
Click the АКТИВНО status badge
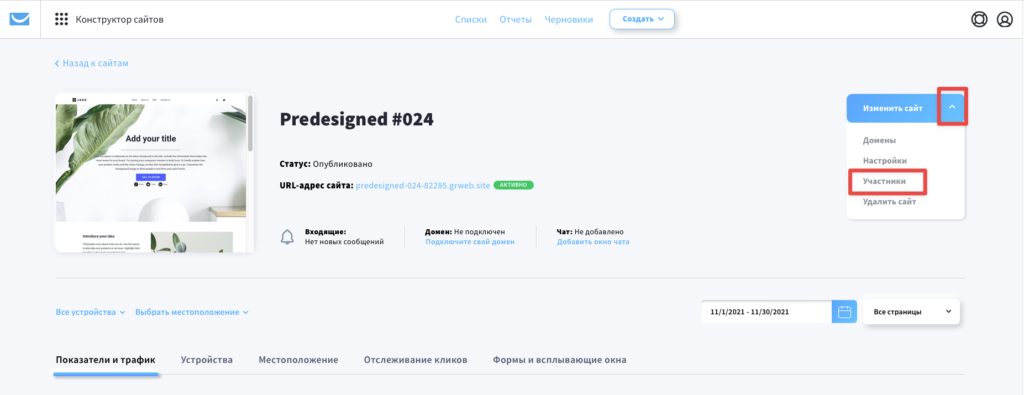(x=513, y=185)
